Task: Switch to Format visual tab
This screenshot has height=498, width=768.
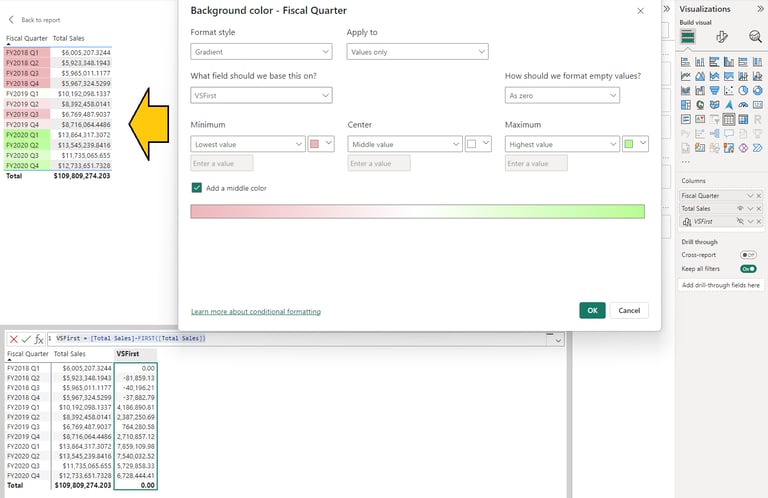Action: pos(721,36)
